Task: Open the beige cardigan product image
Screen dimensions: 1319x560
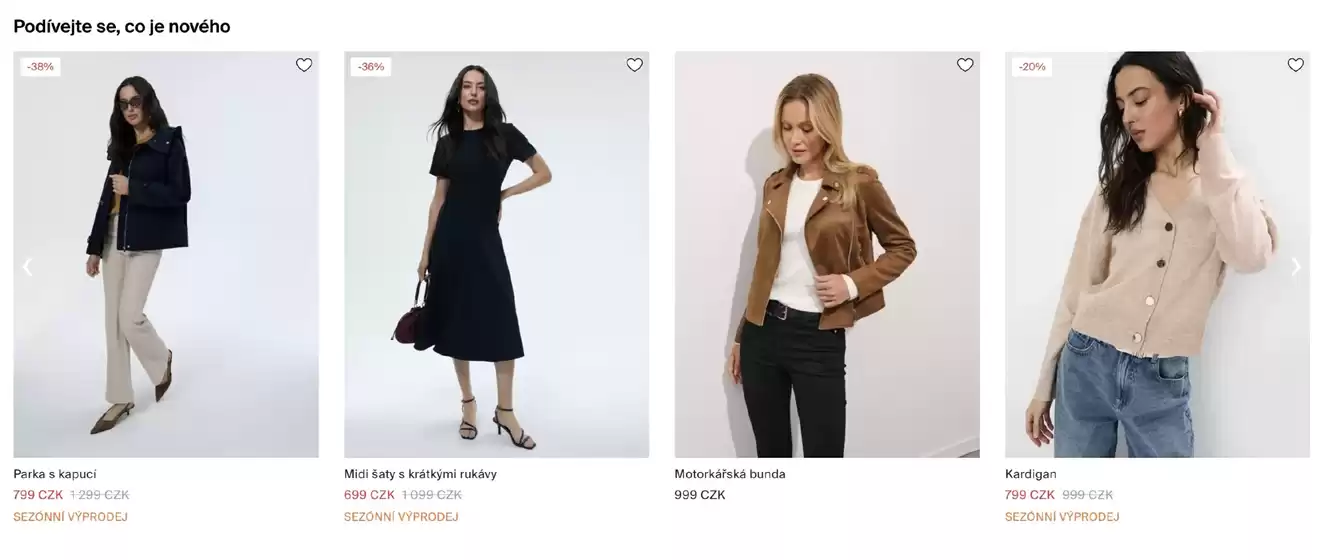Action: 1157,255
